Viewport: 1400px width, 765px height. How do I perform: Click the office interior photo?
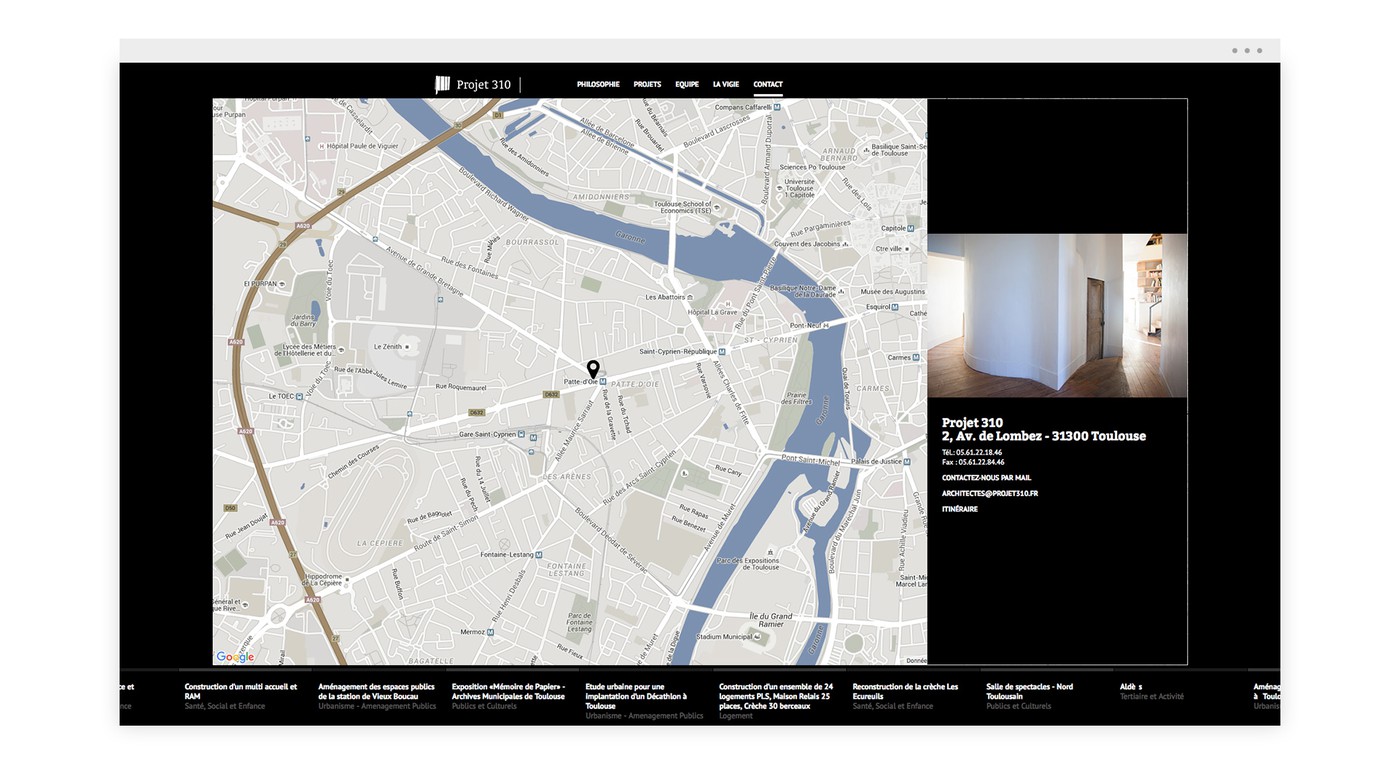pyautogui.click(x=1057, y=316)
